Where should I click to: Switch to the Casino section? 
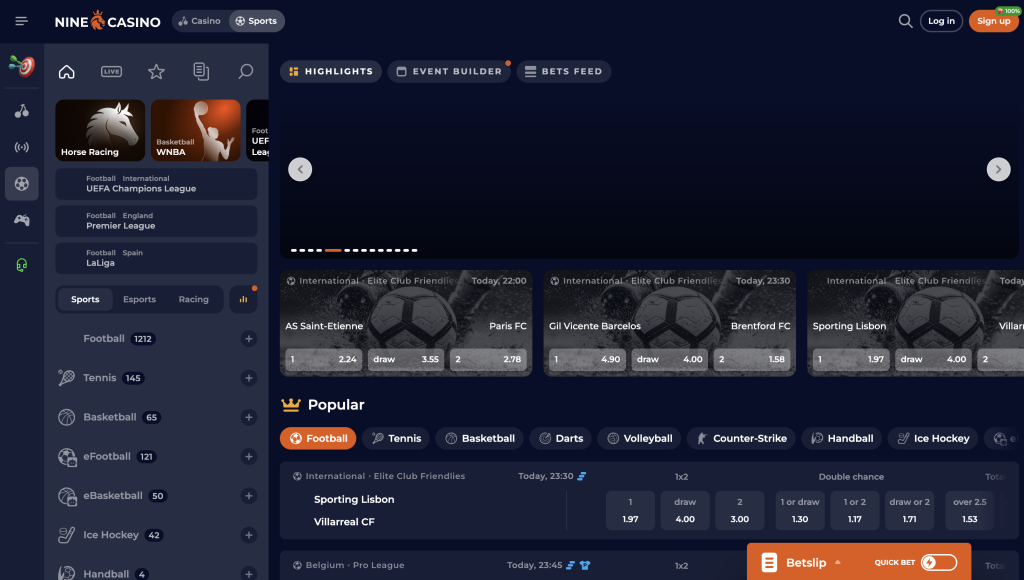pyautogui.click(x=200, y=21)
